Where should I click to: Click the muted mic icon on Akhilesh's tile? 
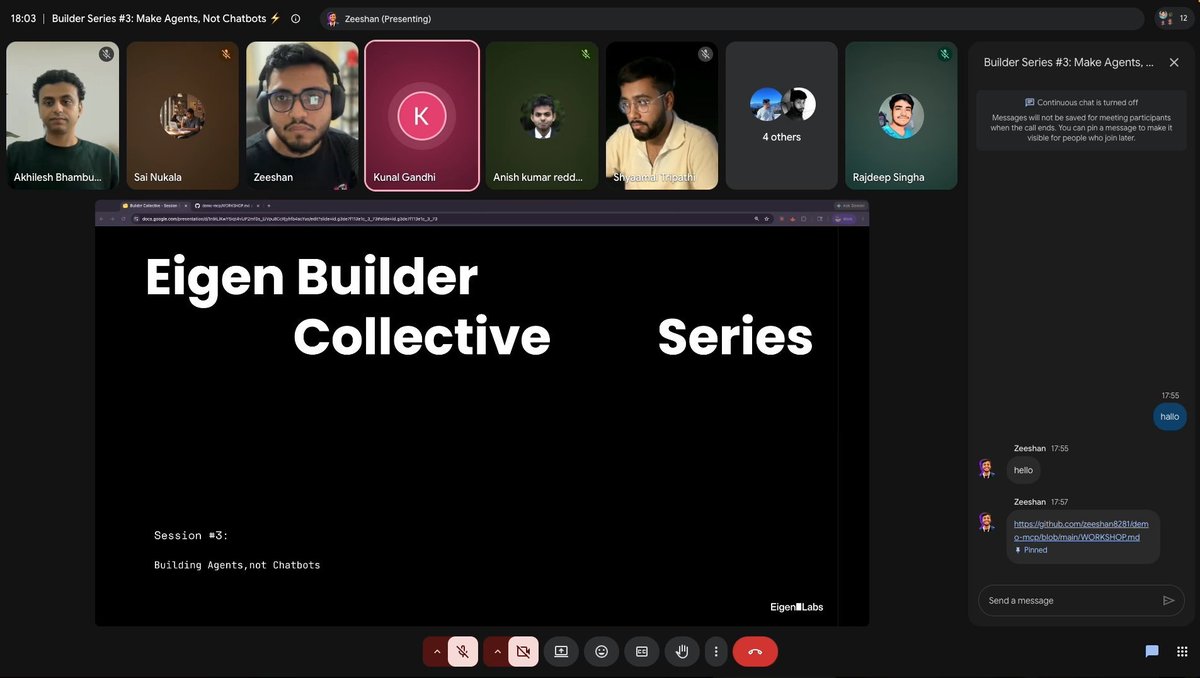click(106, 54)
